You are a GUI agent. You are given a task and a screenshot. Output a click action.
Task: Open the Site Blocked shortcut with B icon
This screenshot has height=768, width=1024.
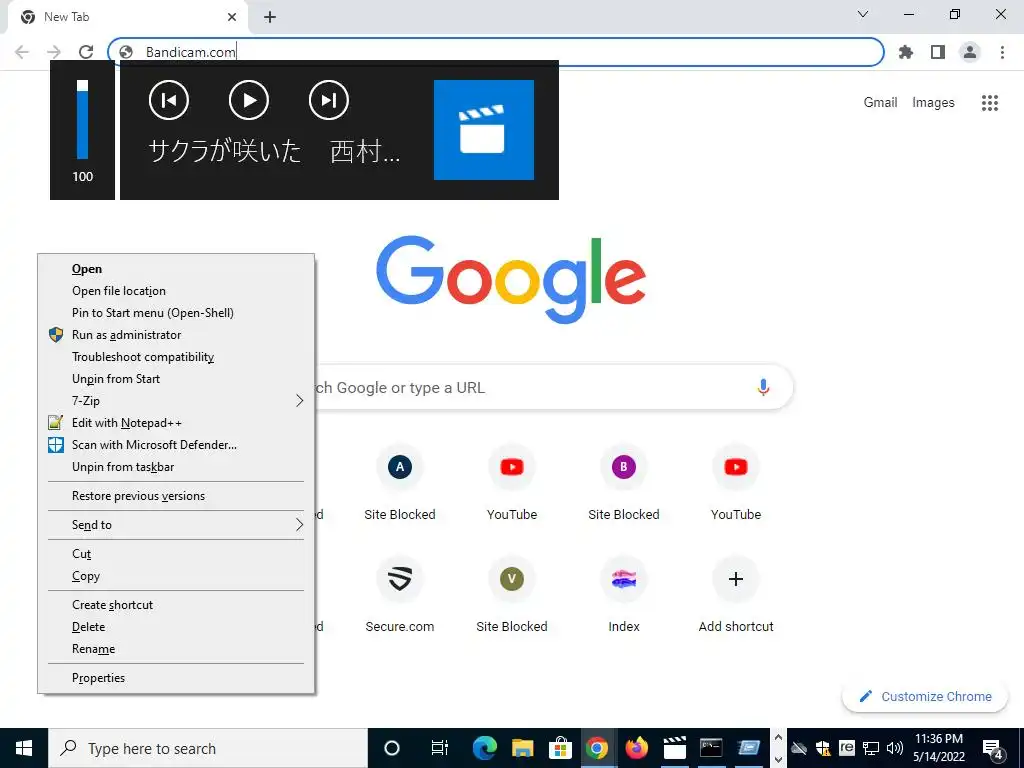624,482
